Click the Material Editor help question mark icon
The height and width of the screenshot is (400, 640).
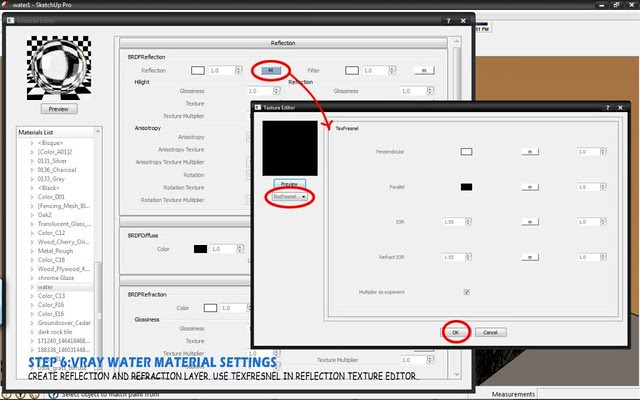coord(448,20)
